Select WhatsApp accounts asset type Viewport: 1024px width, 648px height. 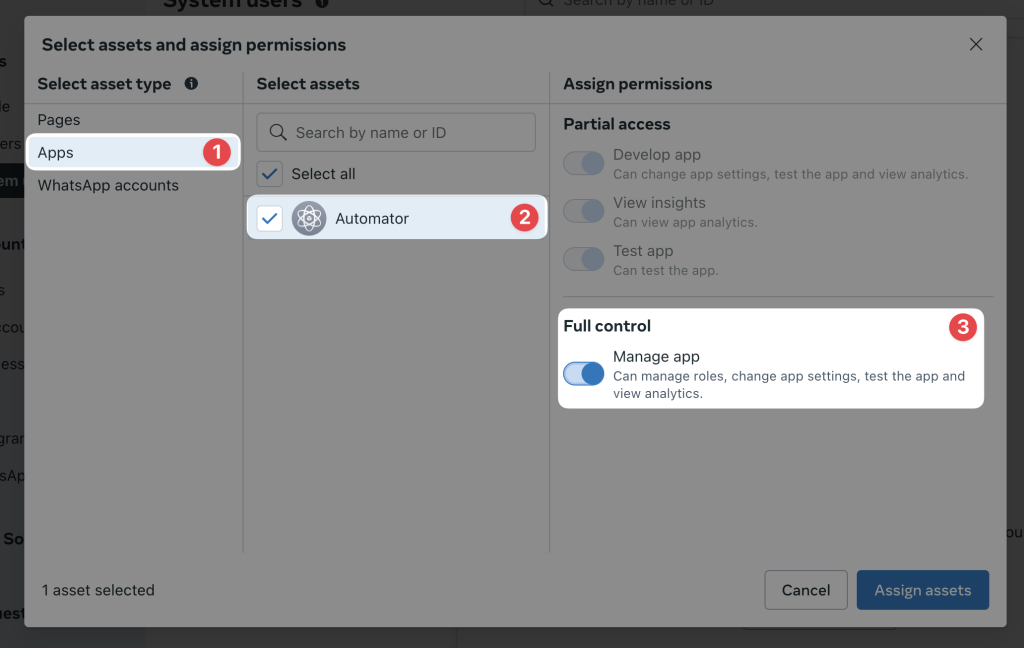click(107, 185)
